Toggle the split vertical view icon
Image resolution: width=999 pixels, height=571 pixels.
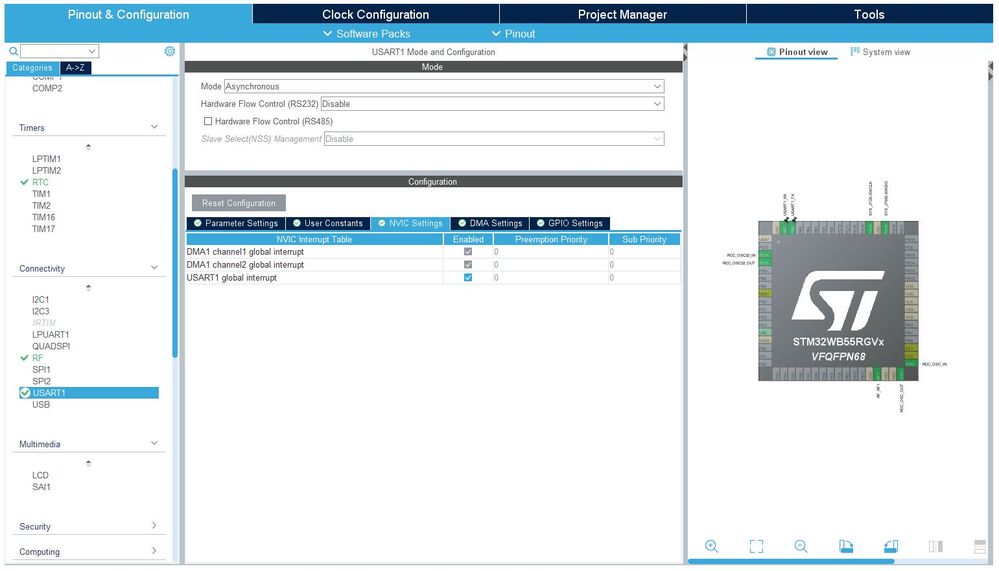[x=935, y=546]
